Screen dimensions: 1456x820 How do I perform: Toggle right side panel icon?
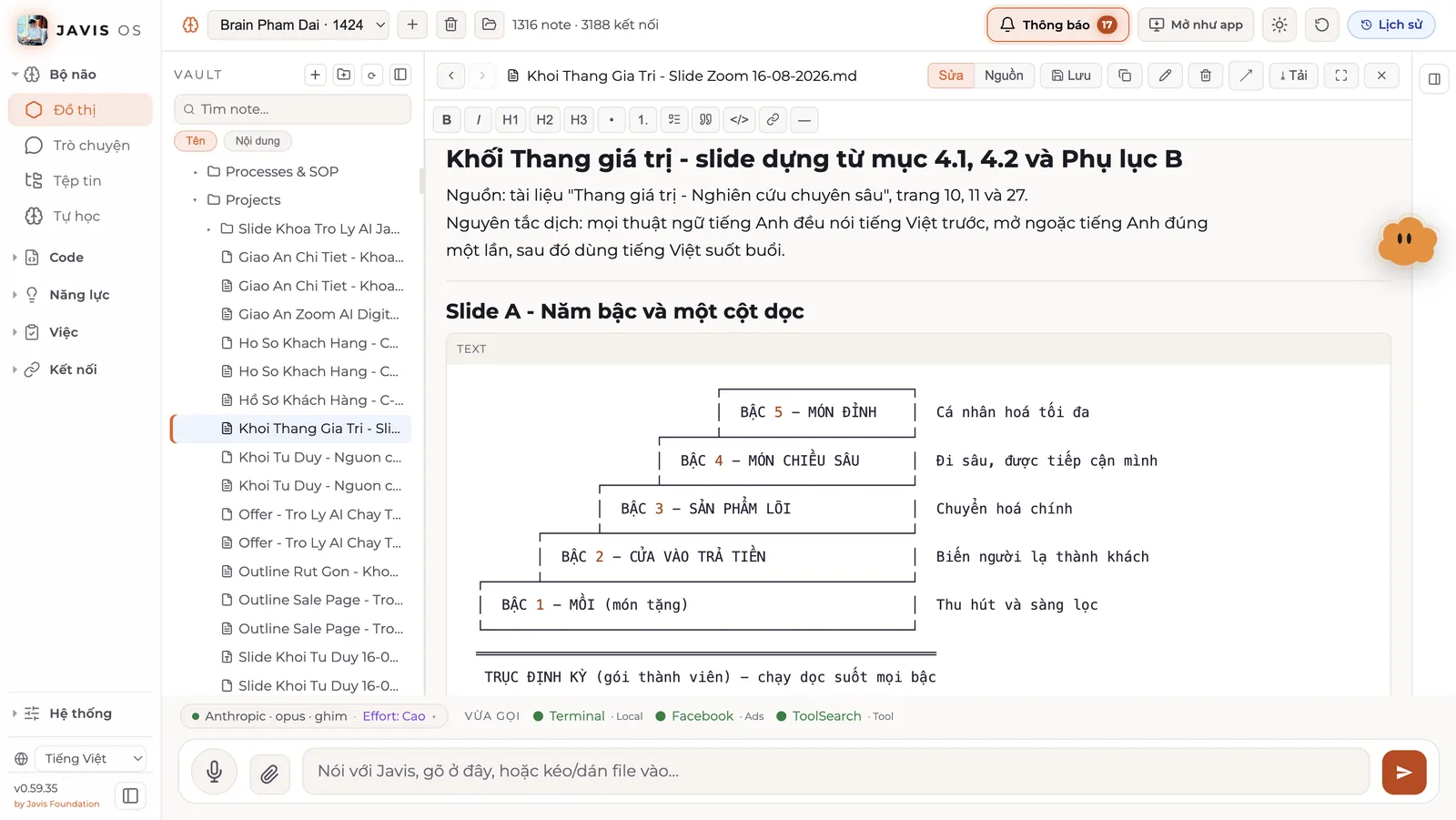(1434, 79)
